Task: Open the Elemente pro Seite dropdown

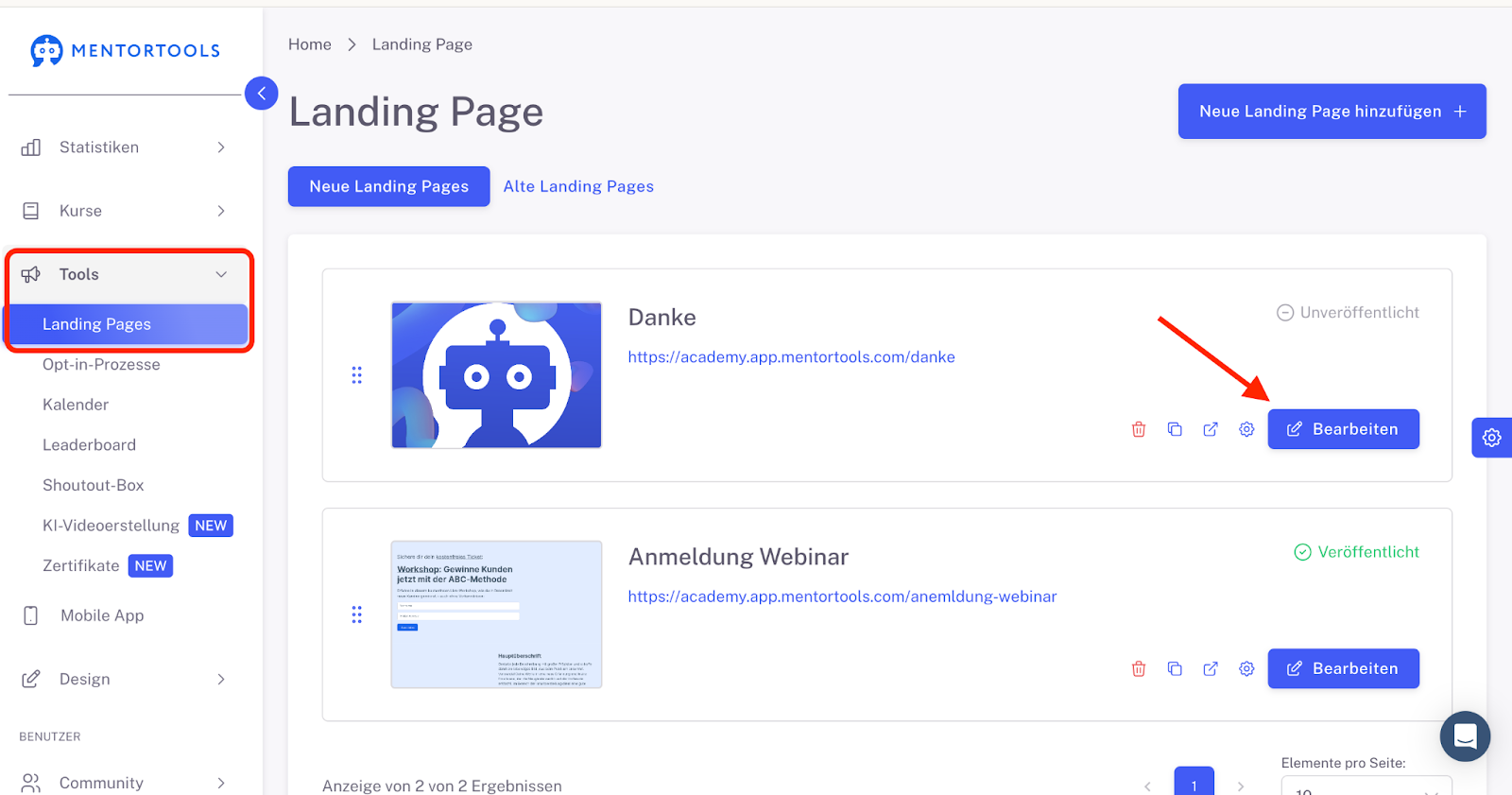Action: pyautogui.click(x=1366, y=786)
